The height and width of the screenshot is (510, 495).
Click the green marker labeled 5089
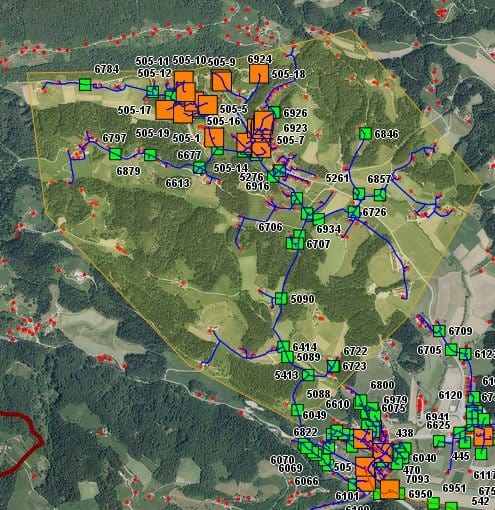(287, 357)
